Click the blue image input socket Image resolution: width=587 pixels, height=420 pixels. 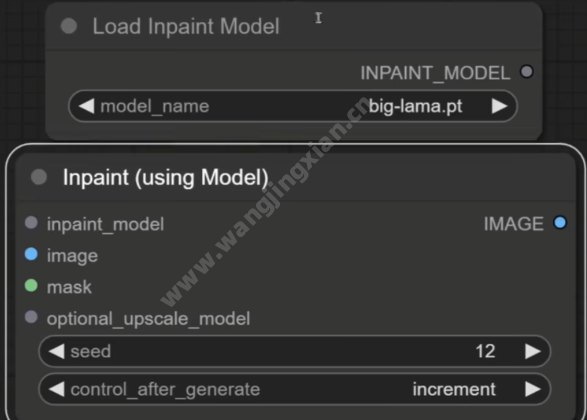[31, 254]
